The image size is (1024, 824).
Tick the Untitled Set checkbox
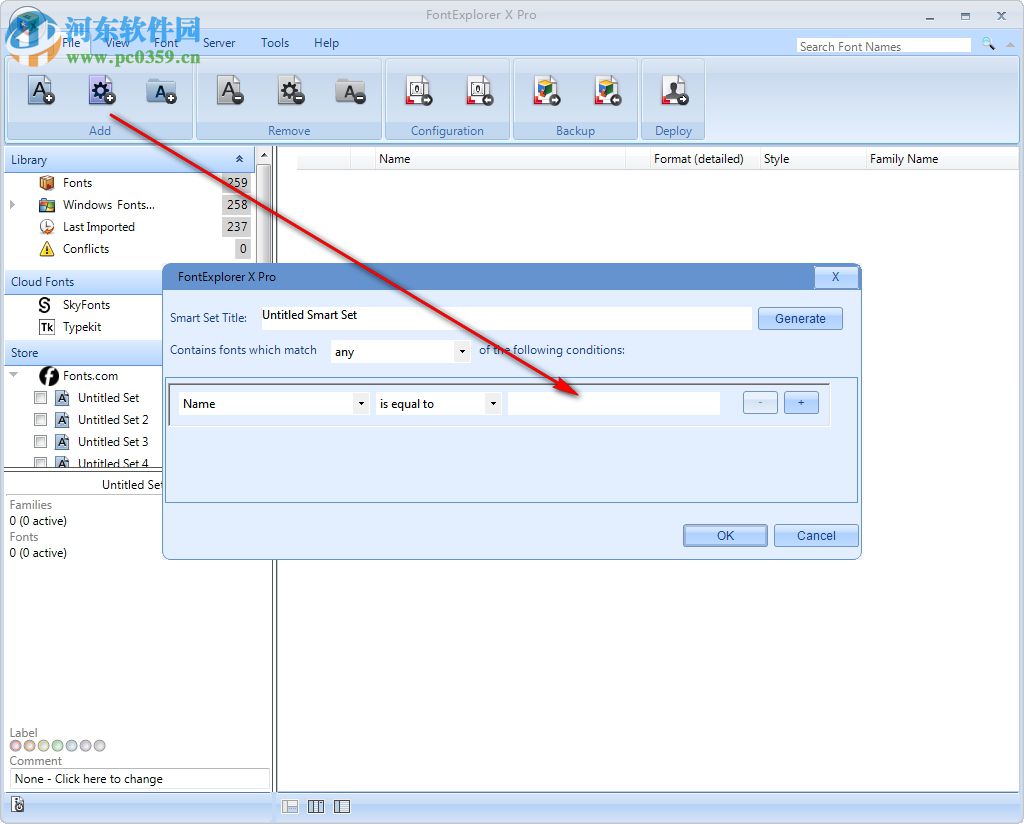point(40,398)
